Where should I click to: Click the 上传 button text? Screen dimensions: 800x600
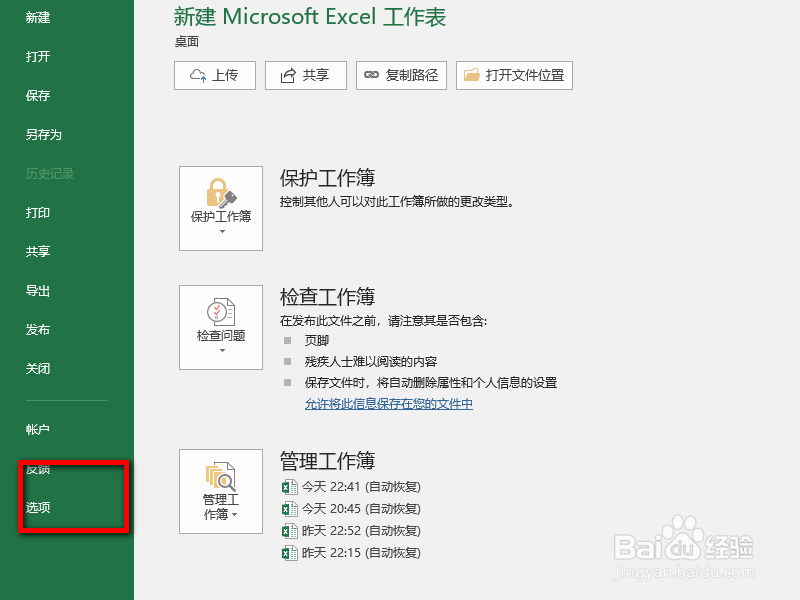click(x=225, y=76)
